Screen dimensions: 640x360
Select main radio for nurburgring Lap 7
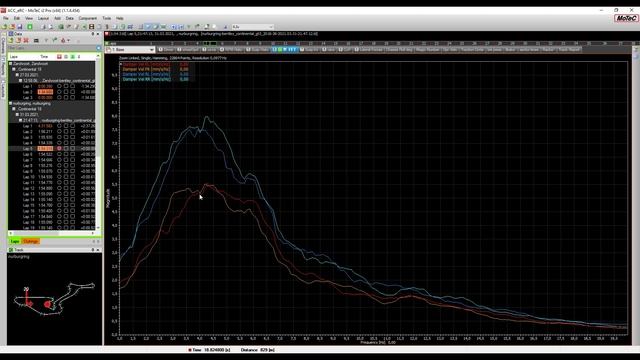[x=59, y=160]
